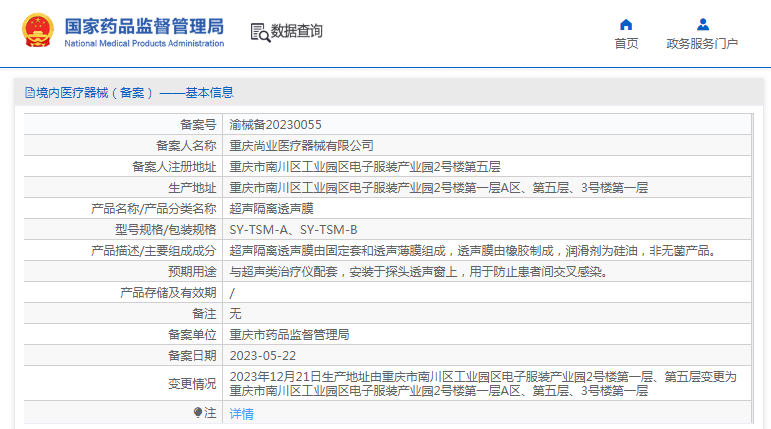Select the value 渝械备20230055
The height and width of the screenshot is (429, 771).
[x=275, y=124]
